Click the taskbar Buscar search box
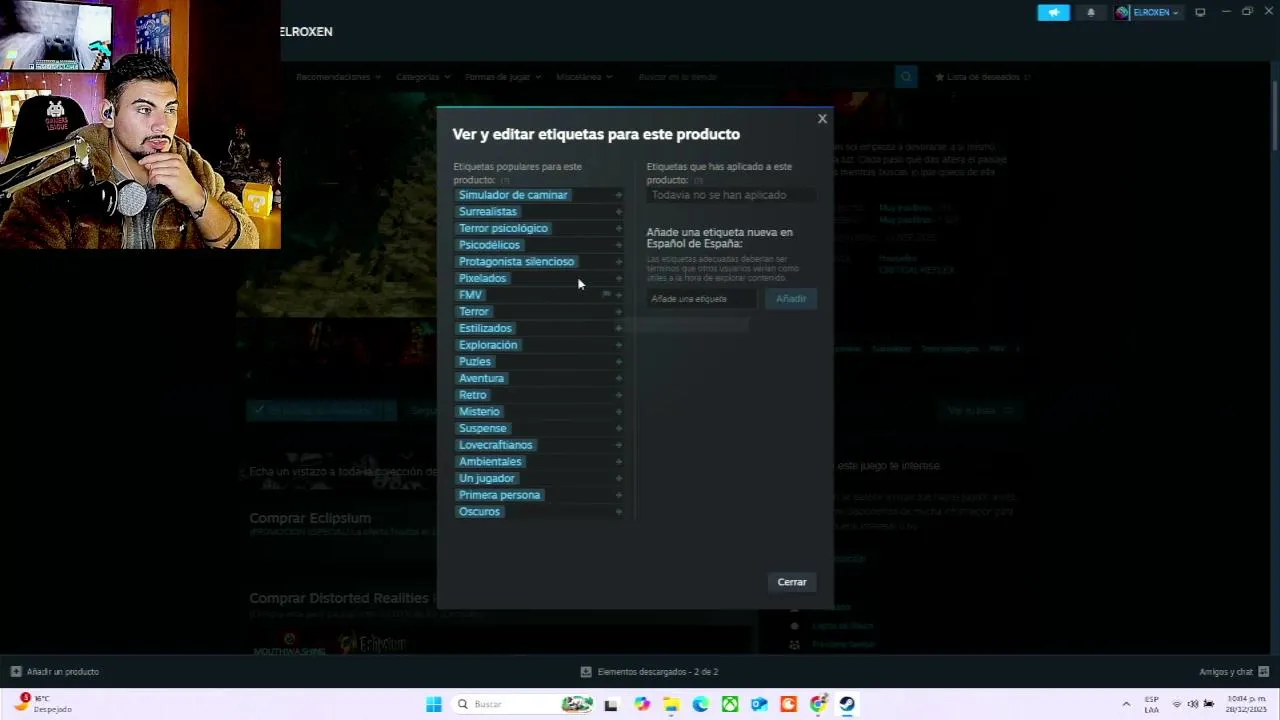1280x720 pixels. (523, 705)
